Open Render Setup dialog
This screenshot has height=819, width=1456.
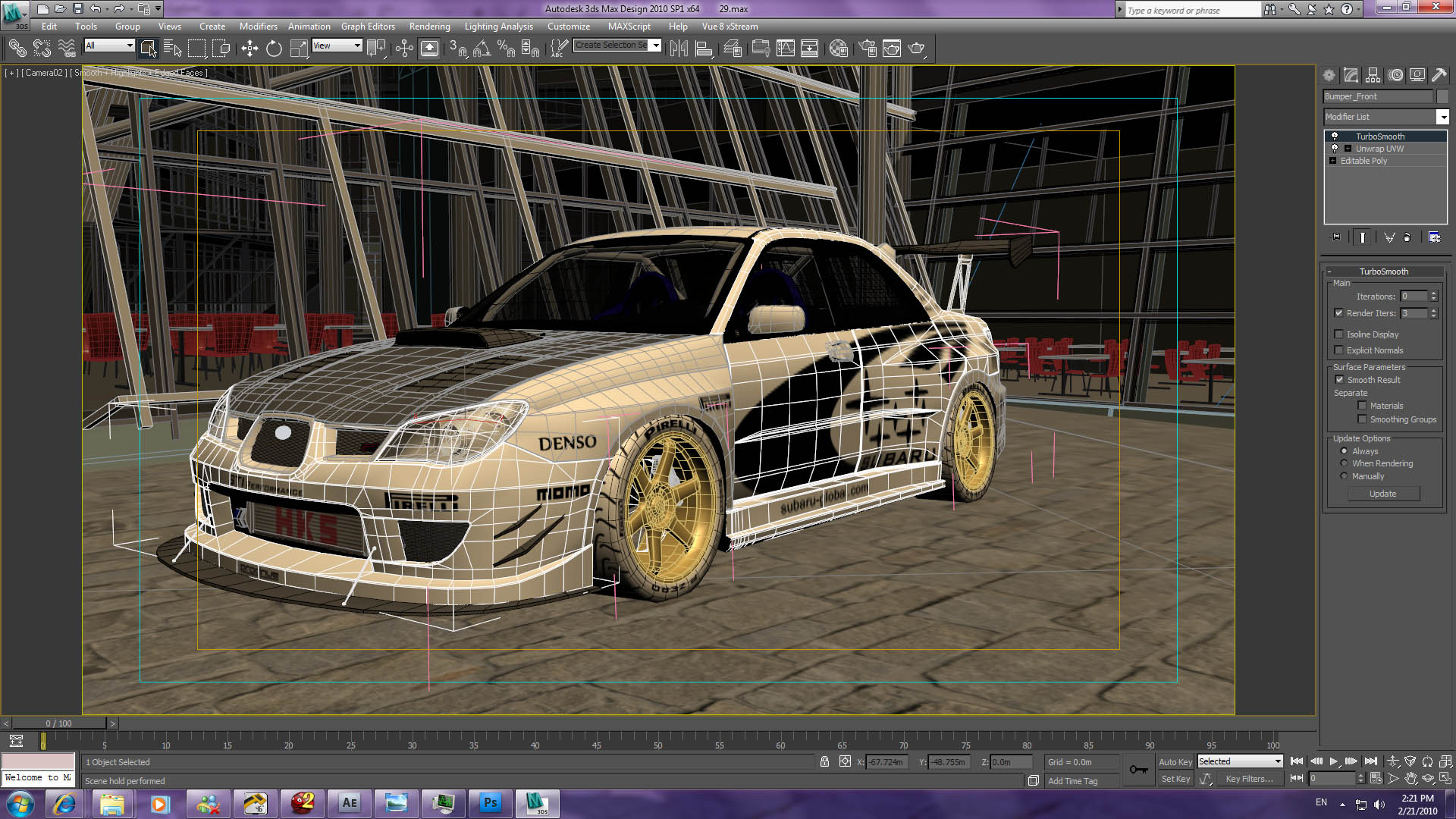tap(868, 49)
